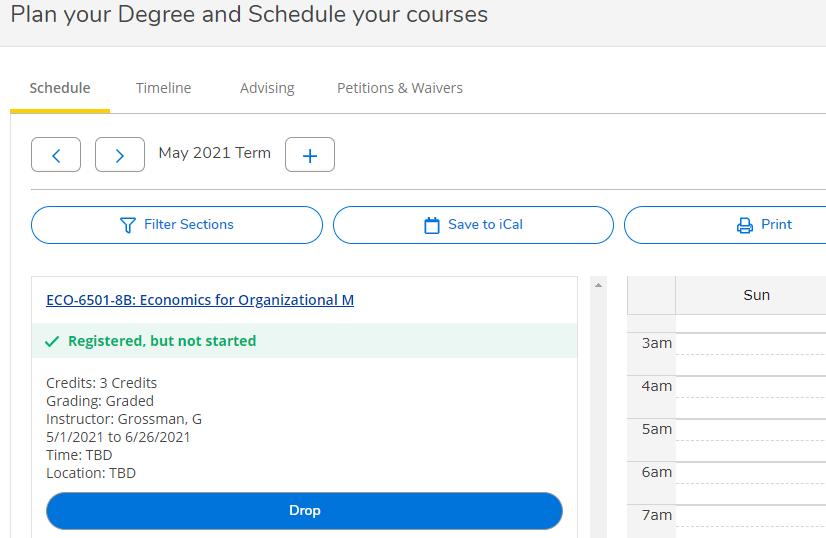Viewport: 826px width, 538px height.
Task: Click the green registered checkmark icon
Action: [x=52, y=341]
